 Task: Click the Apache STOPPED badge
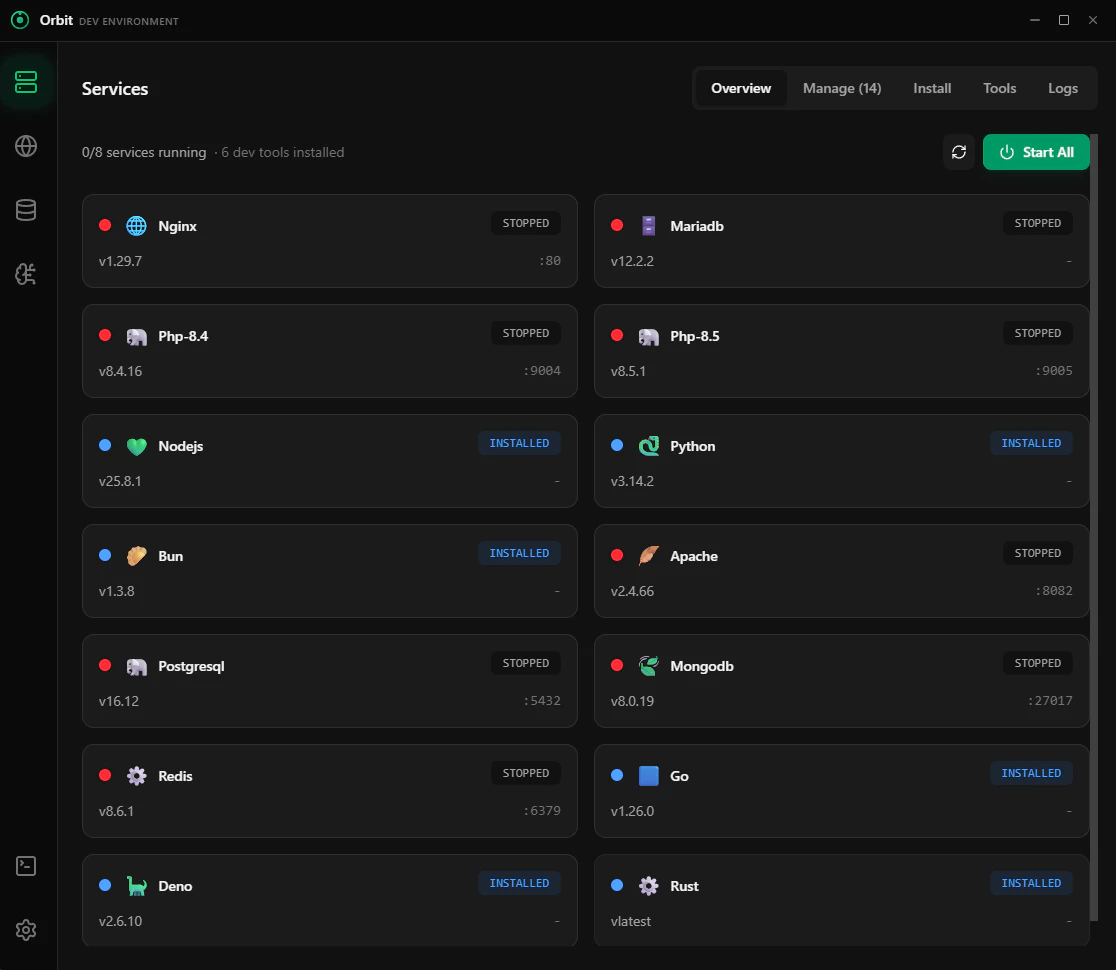coord(1038,553)
